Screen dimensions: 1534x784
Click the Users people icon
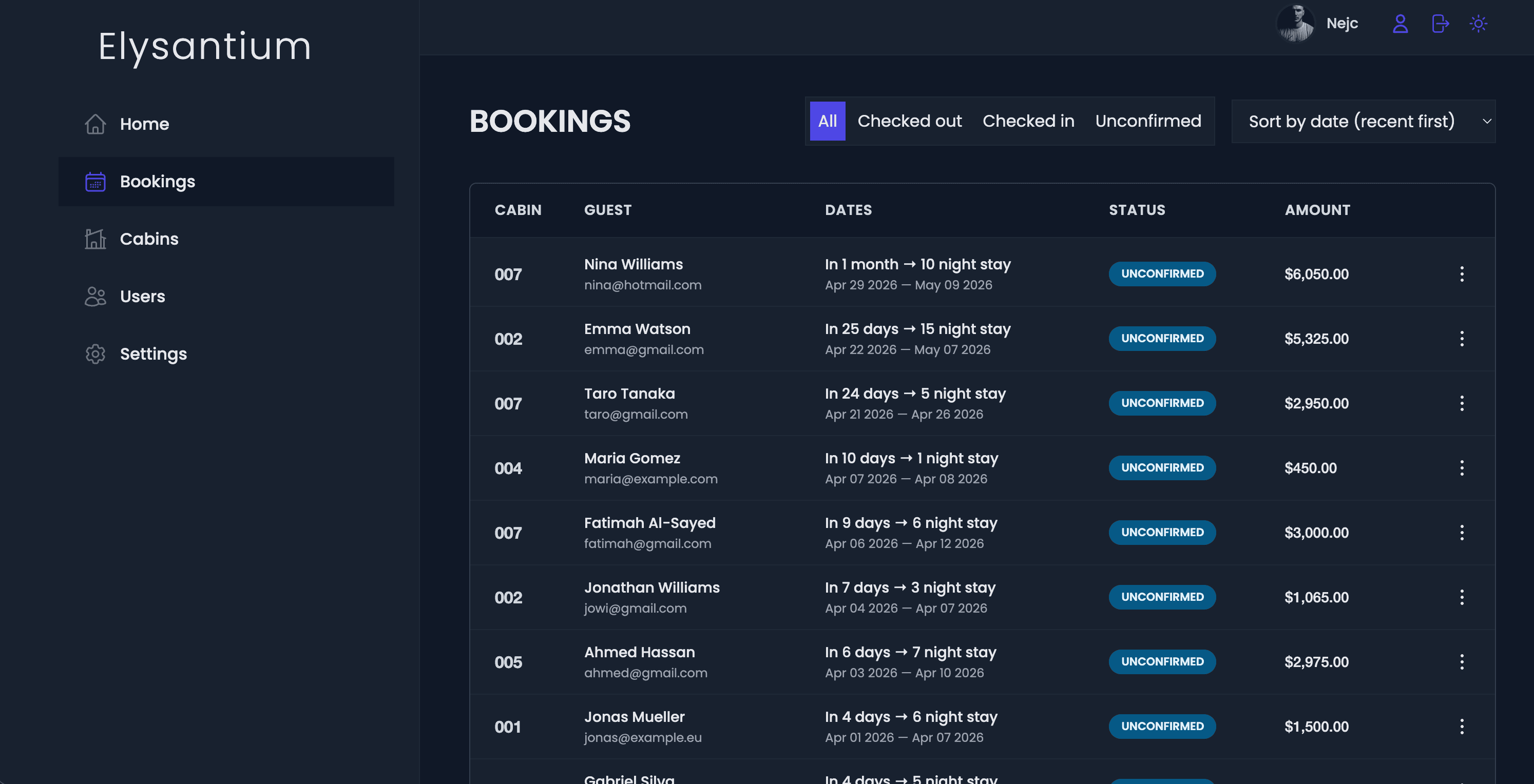tap(95, 297)
